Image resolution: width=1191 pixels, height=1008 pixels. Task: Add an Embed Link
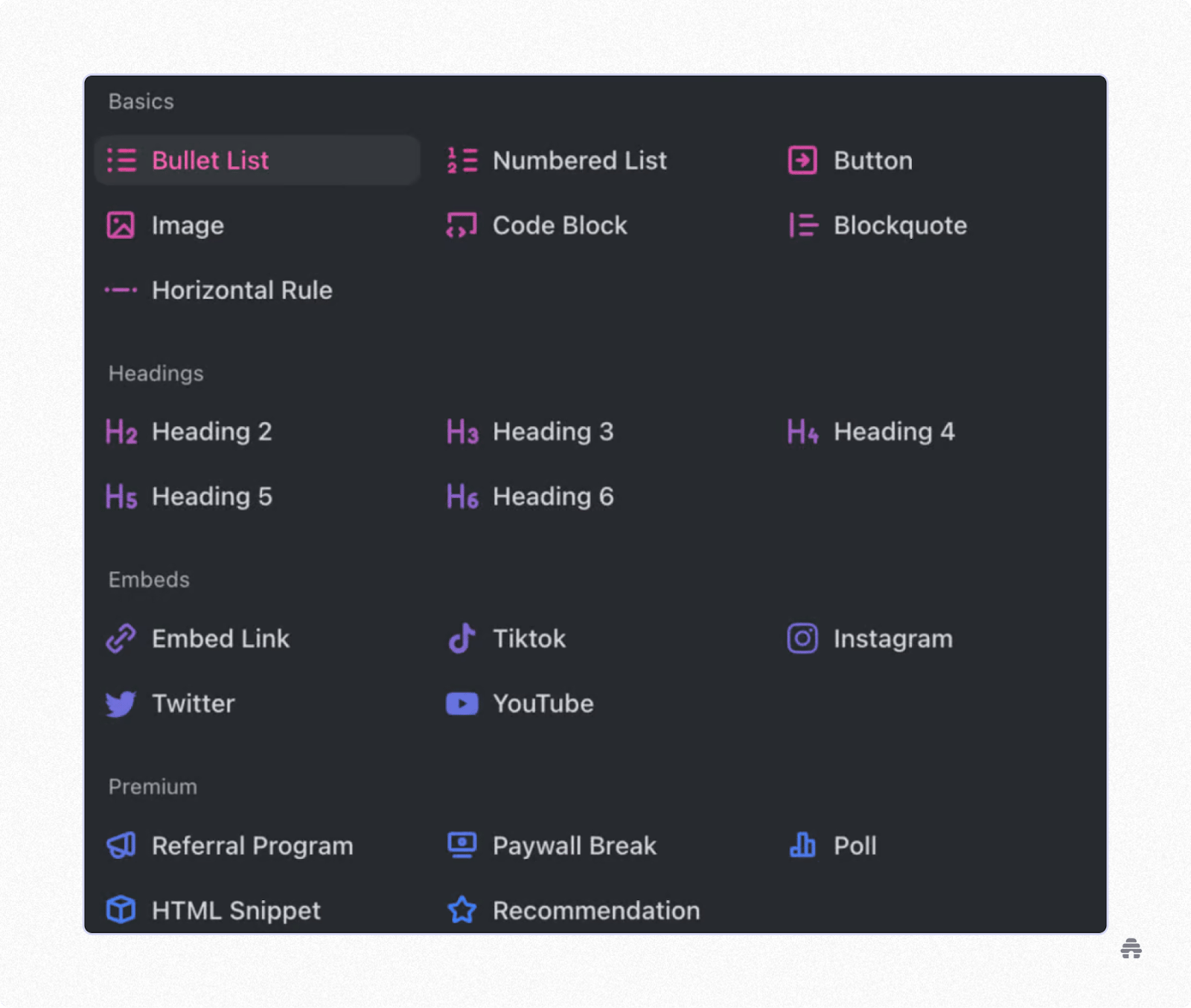(220, 639)
